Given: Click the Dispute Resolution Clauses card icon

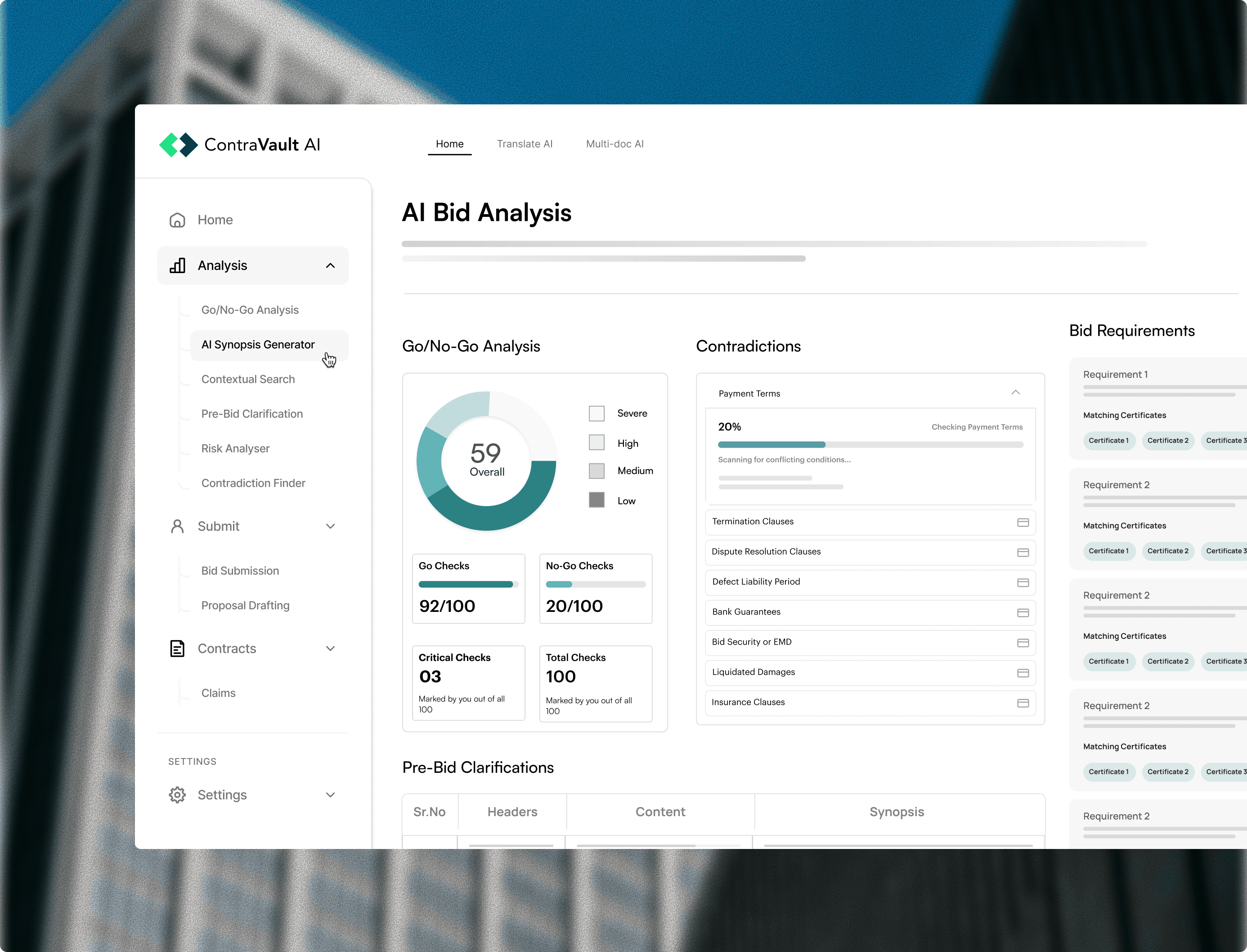Looking at the screenshot, I should click(1023, 552).
